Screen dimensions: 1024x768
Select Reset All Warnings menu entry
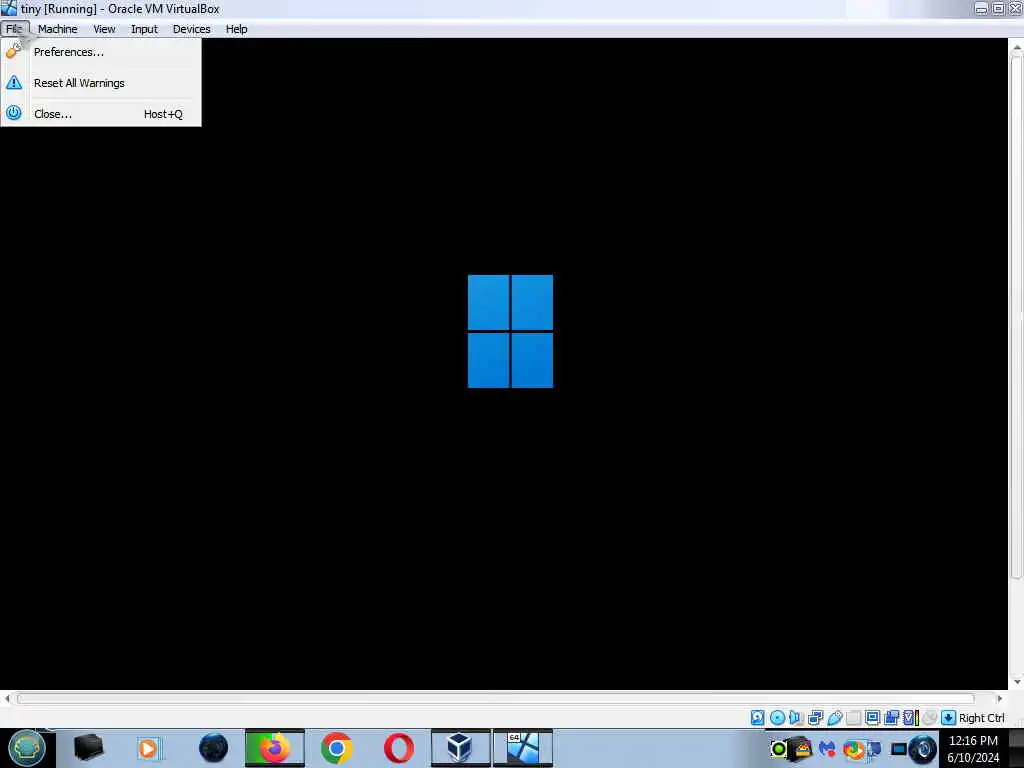click(x=101, y=83)
